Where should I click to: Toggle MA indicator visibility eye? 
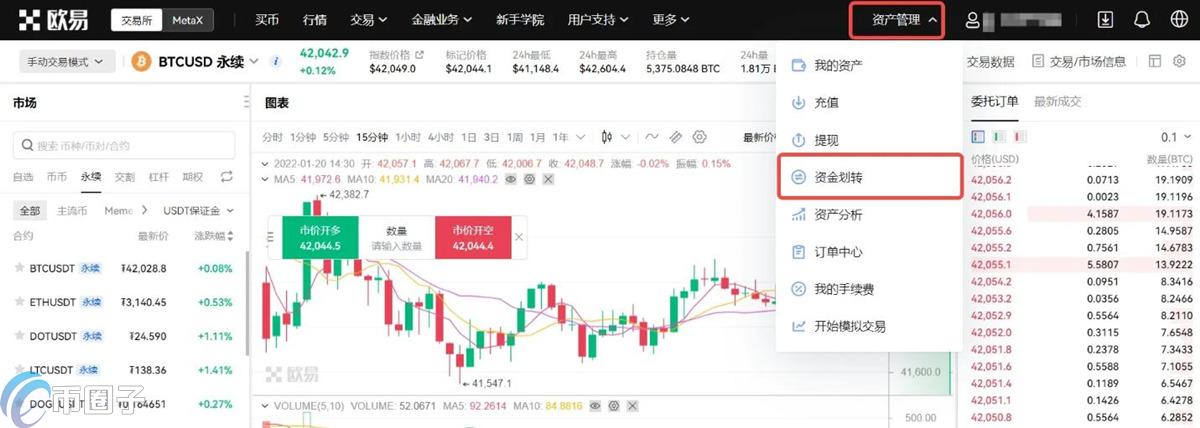[510, 178]
